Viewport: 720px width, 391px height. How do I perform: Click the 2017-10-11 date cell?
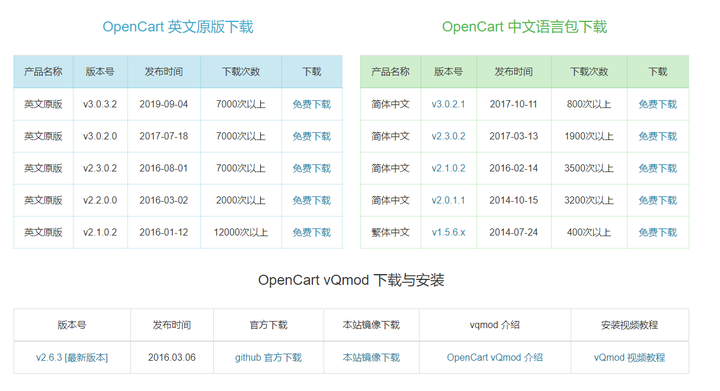pyautogui.click(x=514, y=104)
